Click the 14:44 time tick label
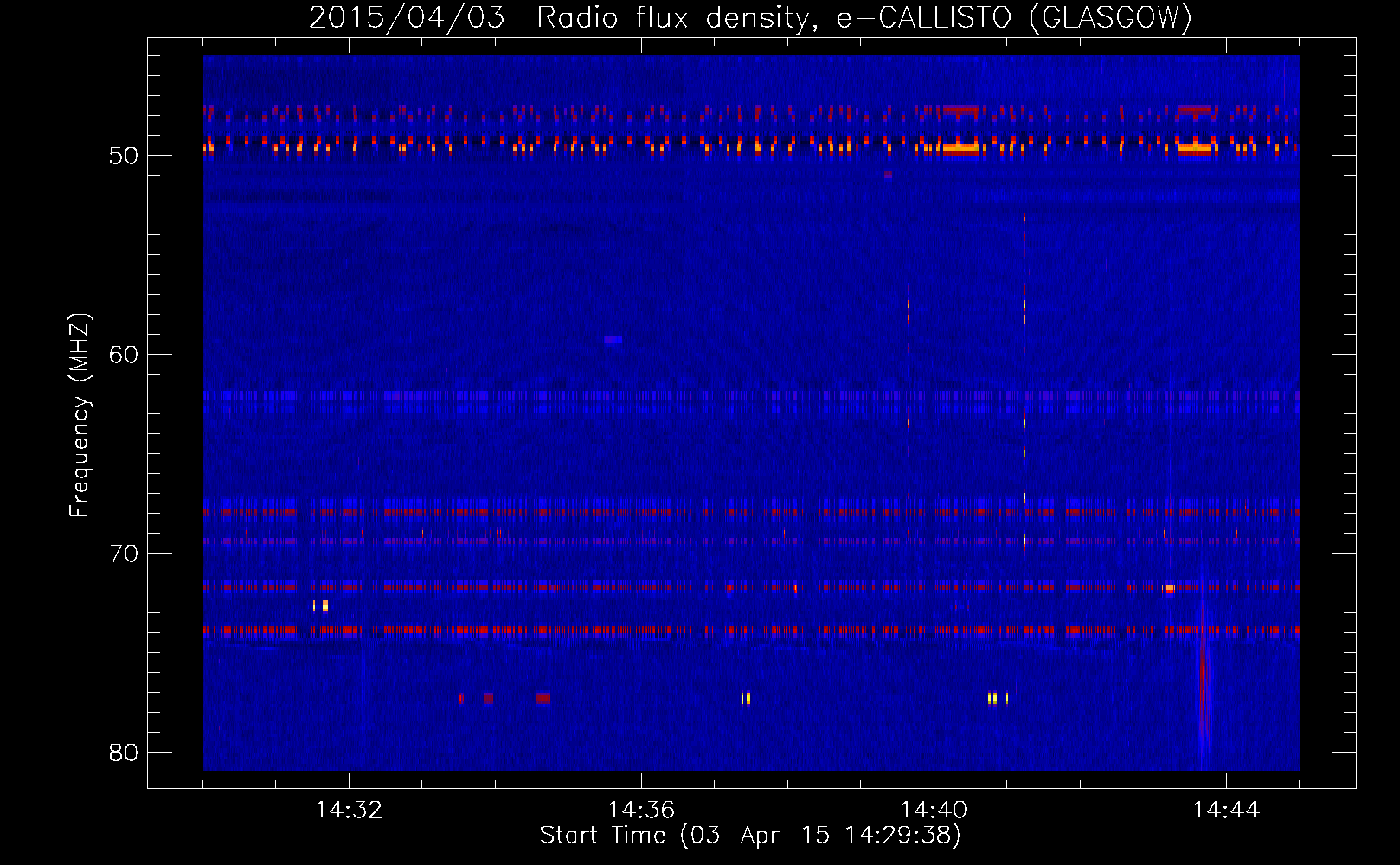 click(1226, 810)
